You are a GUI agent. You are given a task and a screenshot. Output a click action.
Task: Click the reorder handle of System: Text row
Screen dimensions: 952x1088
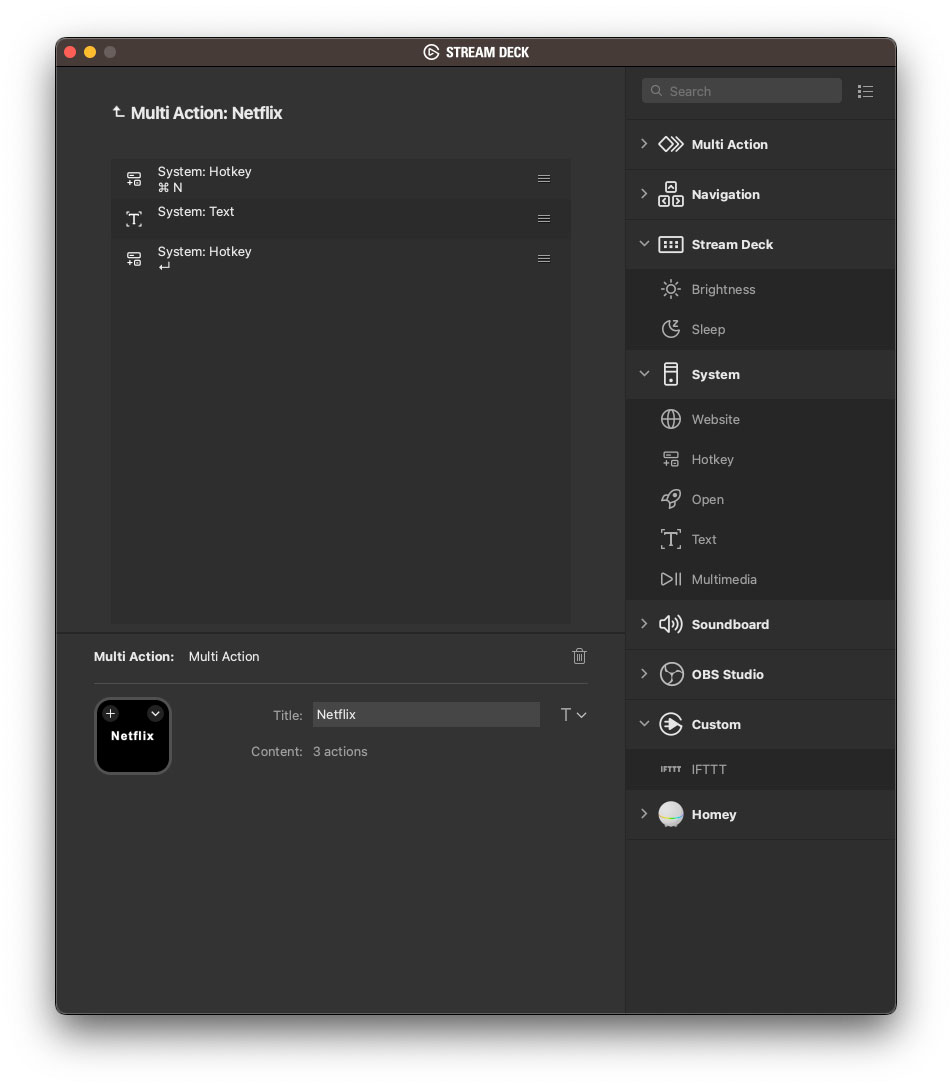(544, 219)
